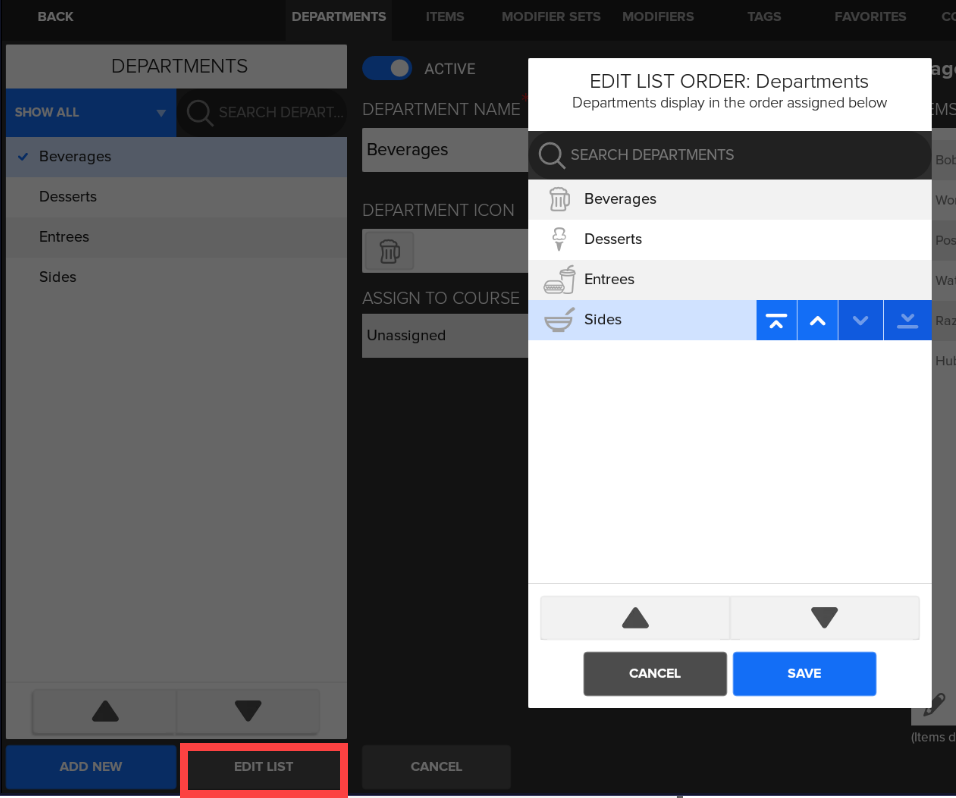
Task: Save the edited list order
Action: click(804, 673)
